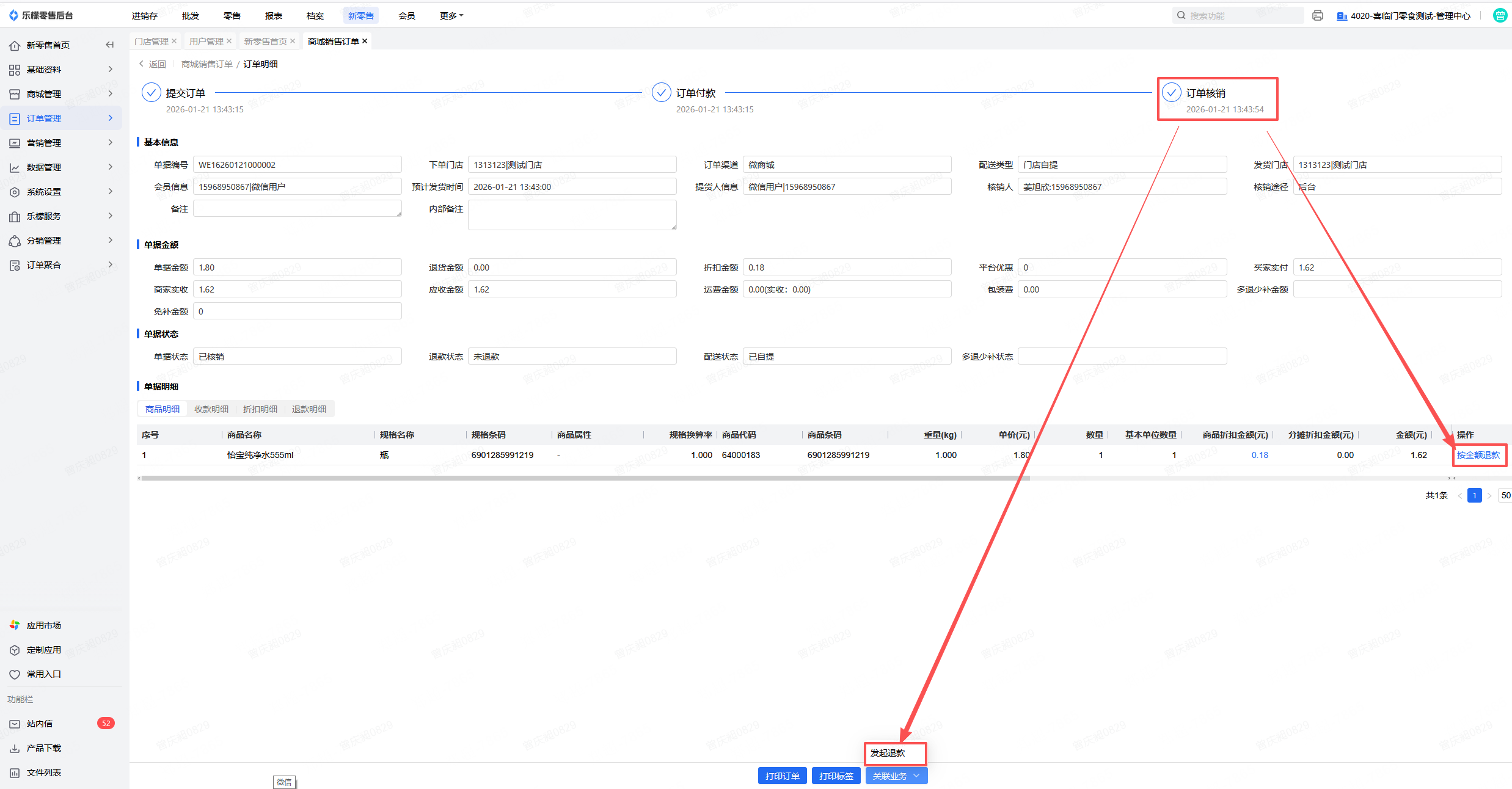Click the search magnifier icon
Image resolution: width=1512 pixels, height=789 pixels.
pos(1181,16)
